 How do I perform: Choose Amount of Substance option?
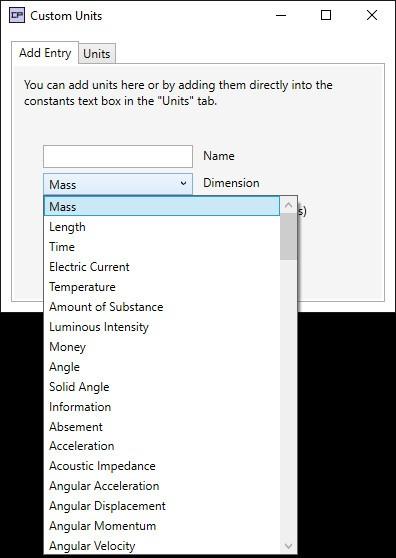[x=162, y=307]
